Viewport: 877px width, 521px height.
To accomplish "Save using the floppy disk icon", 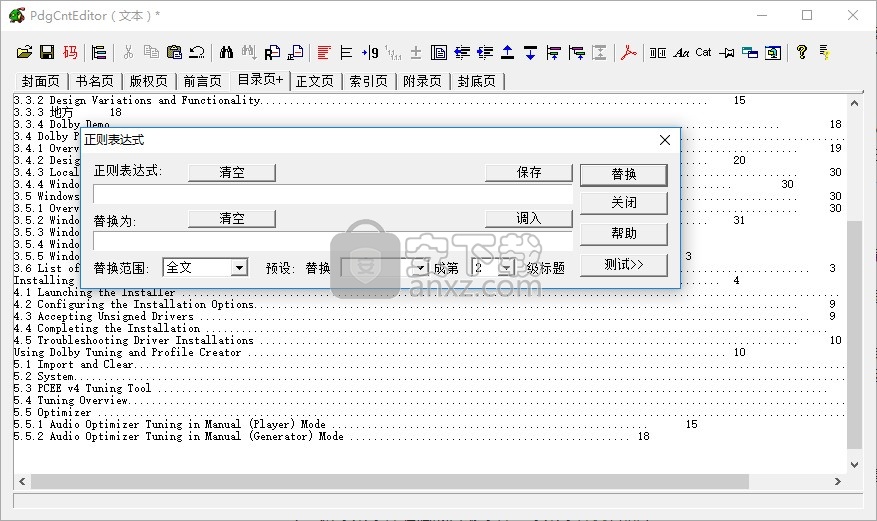I will [47, 53].
